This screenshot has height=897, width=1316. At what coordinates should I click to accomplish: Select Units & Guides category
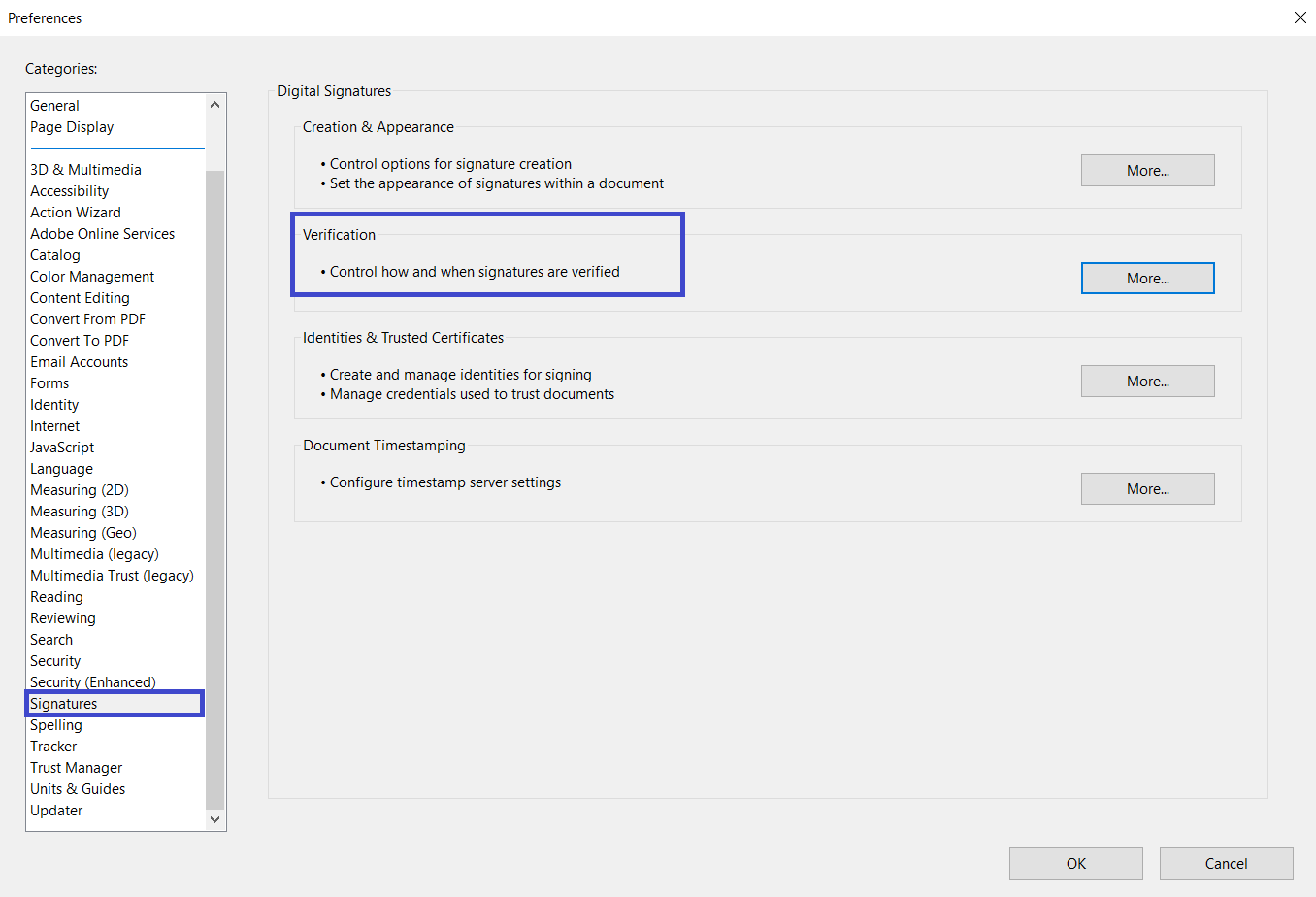tap(78, 789)
